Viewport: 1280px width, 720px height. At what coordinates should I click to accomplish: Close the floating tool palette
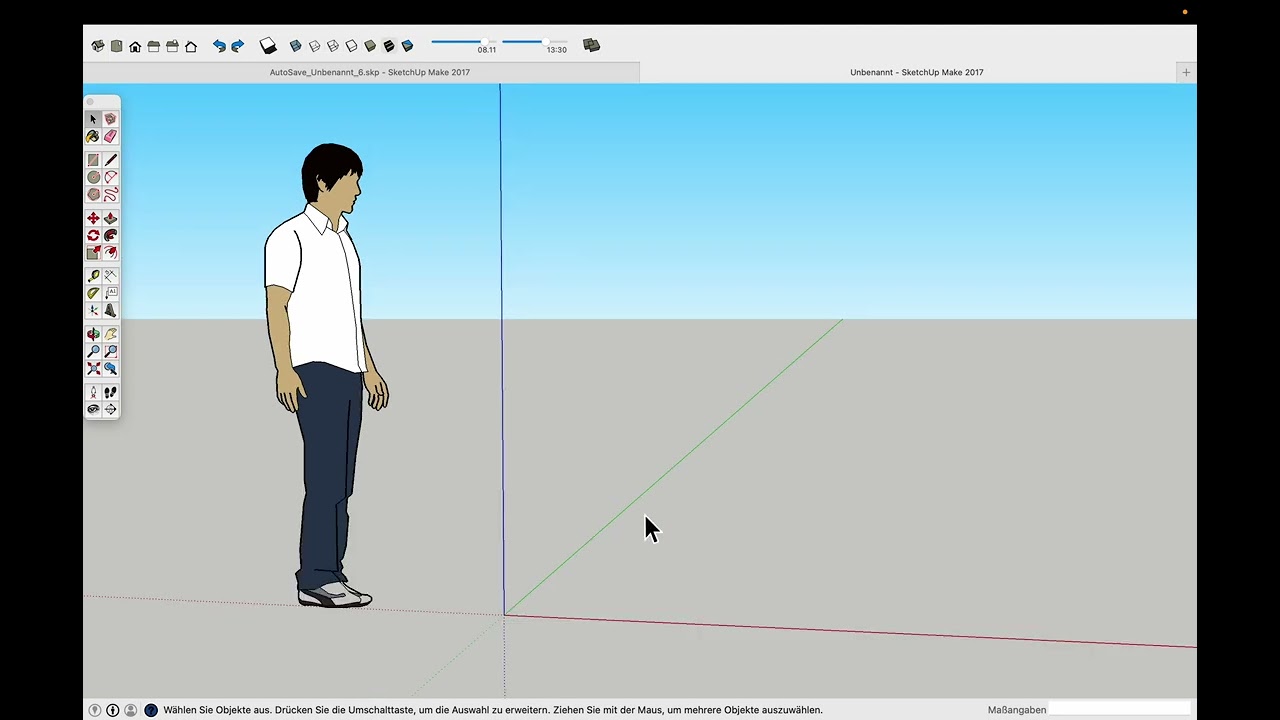click(90, 101)
